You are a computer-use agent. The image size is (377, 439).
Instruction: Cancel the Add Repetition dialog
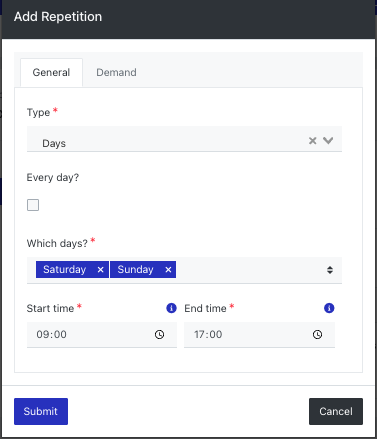pyautogui.click(x=336, y=411)
